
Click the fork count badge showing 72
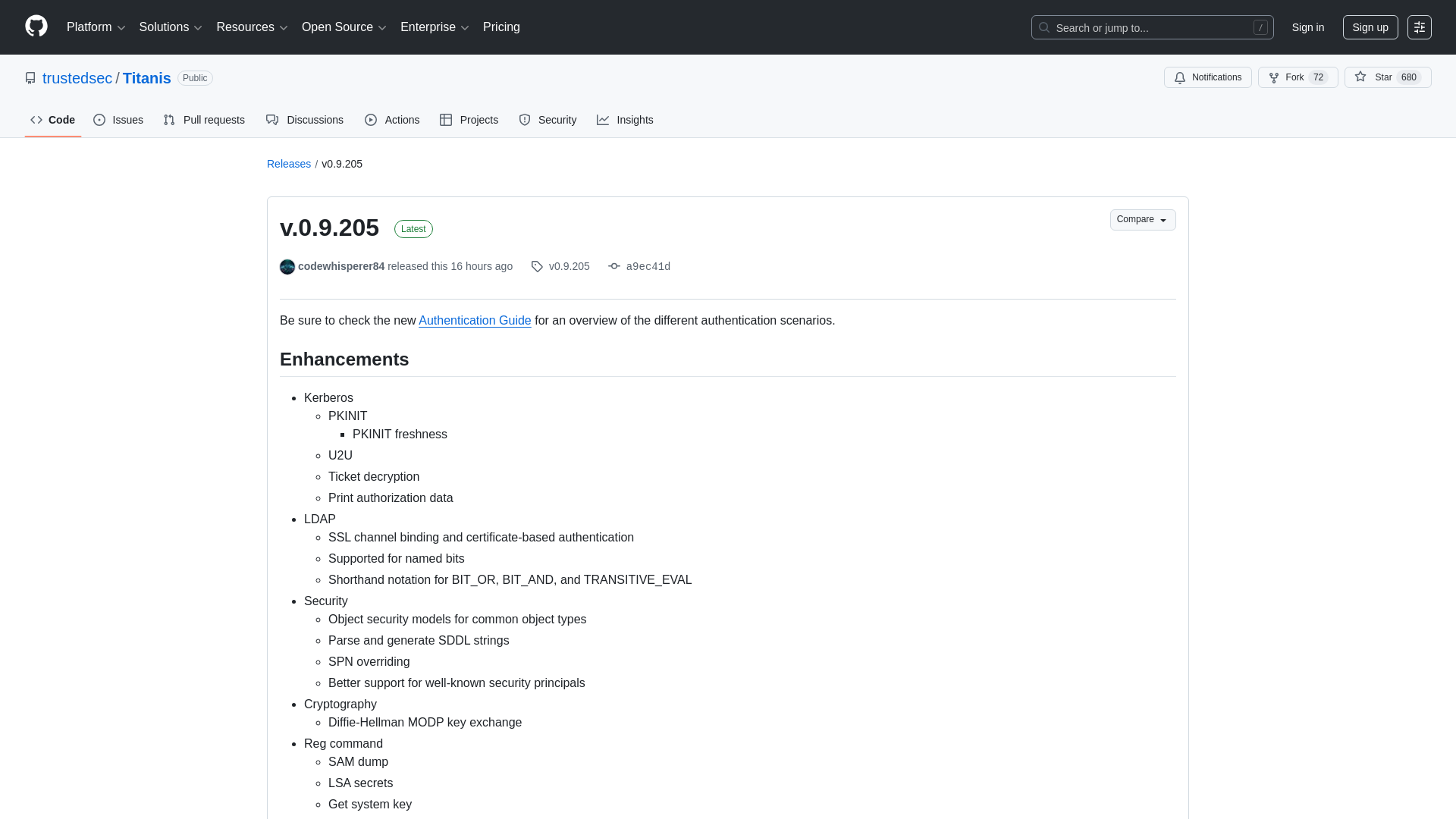click(1319, 77)
